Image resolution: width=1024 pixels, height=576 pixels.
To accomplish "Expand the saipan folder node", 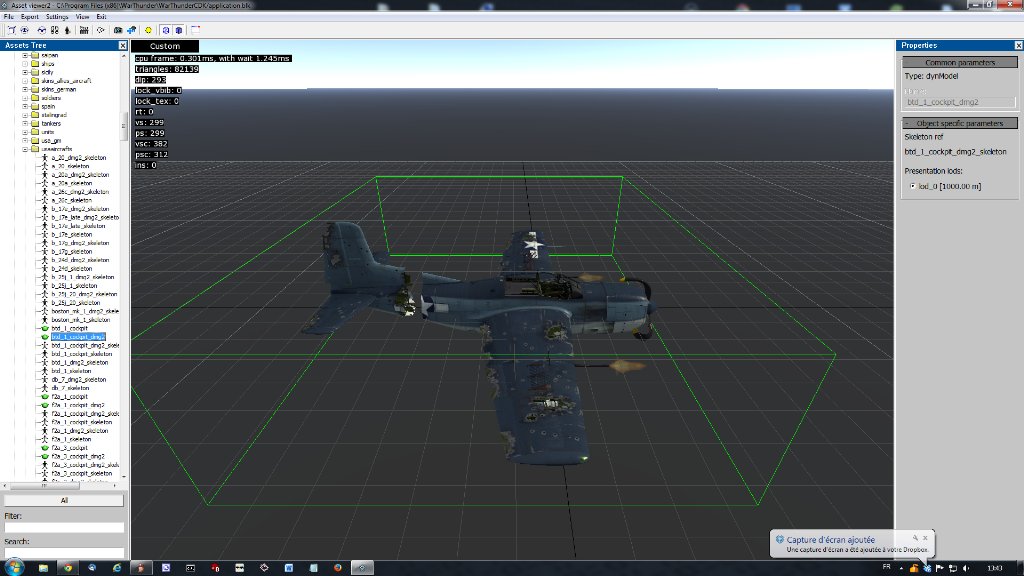I will tap(25, 56).
